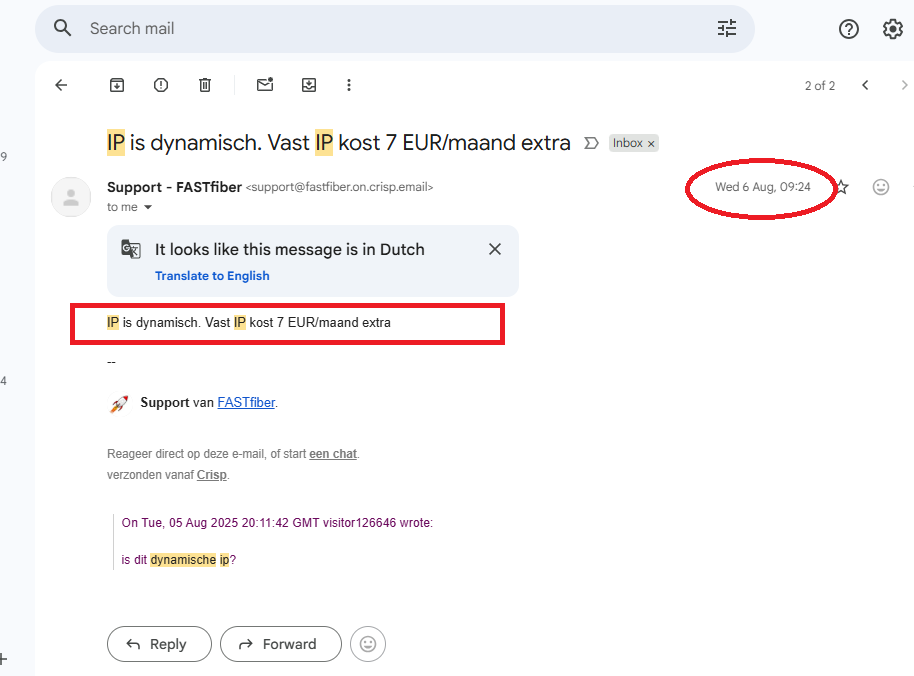
Task: Click quoted text 'is dit dynamische ip?'
Action: coord(178,560)
